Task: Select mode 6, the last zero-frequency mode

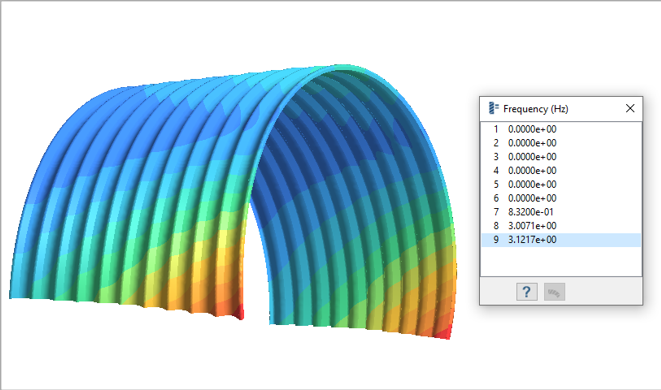Action: point(561,198)
